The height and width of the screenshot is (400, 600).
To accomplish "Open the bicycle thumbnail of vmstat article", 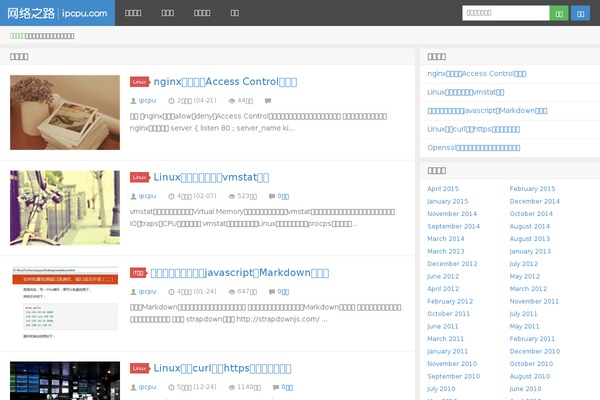I will pyautogui.click(x=65, y=207).
